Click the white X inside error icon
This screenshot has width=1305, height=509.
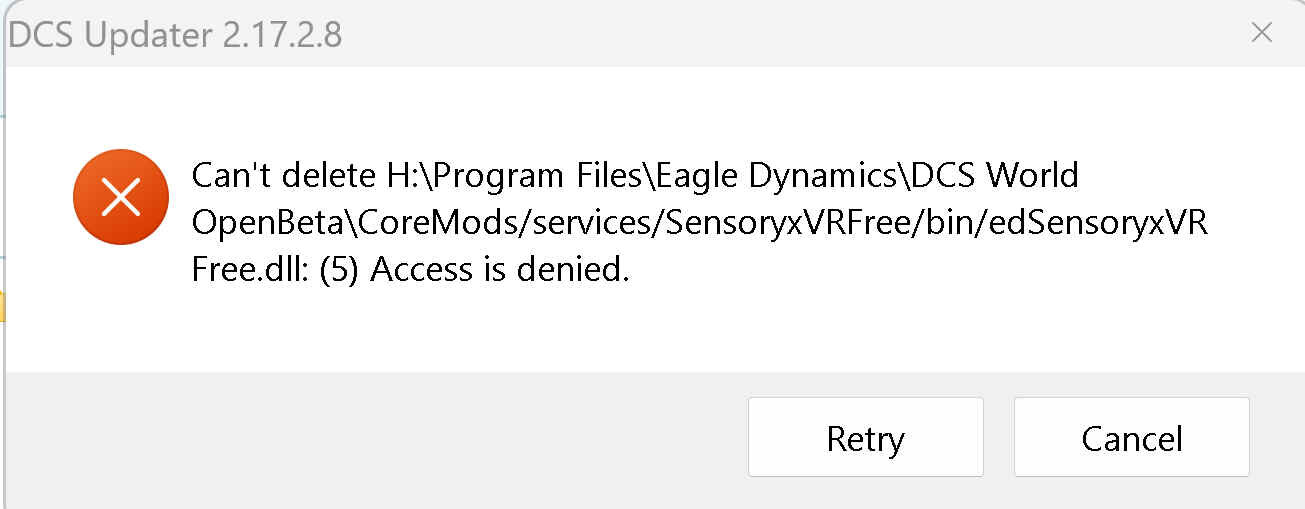pos(121,196)
